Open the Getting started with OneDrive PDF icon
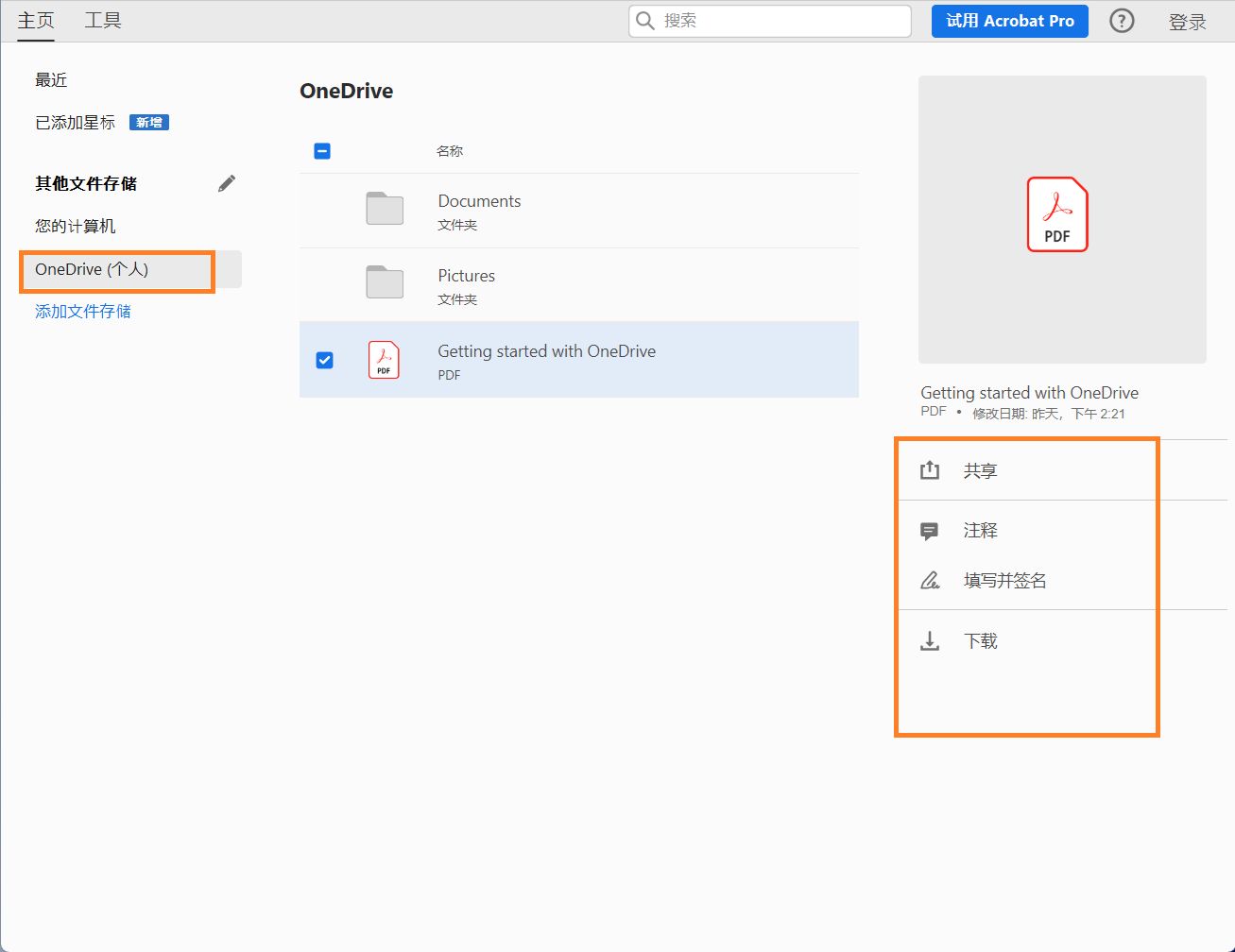Screen dimensions: 1235x952 coord(384,360)
